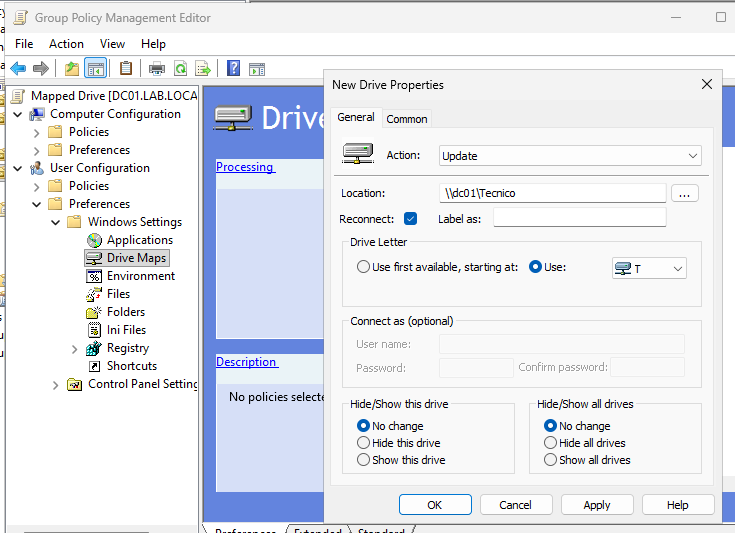Switch to the Common tab
The width and height of the screenshot is (735, 533).
[407, 119]
